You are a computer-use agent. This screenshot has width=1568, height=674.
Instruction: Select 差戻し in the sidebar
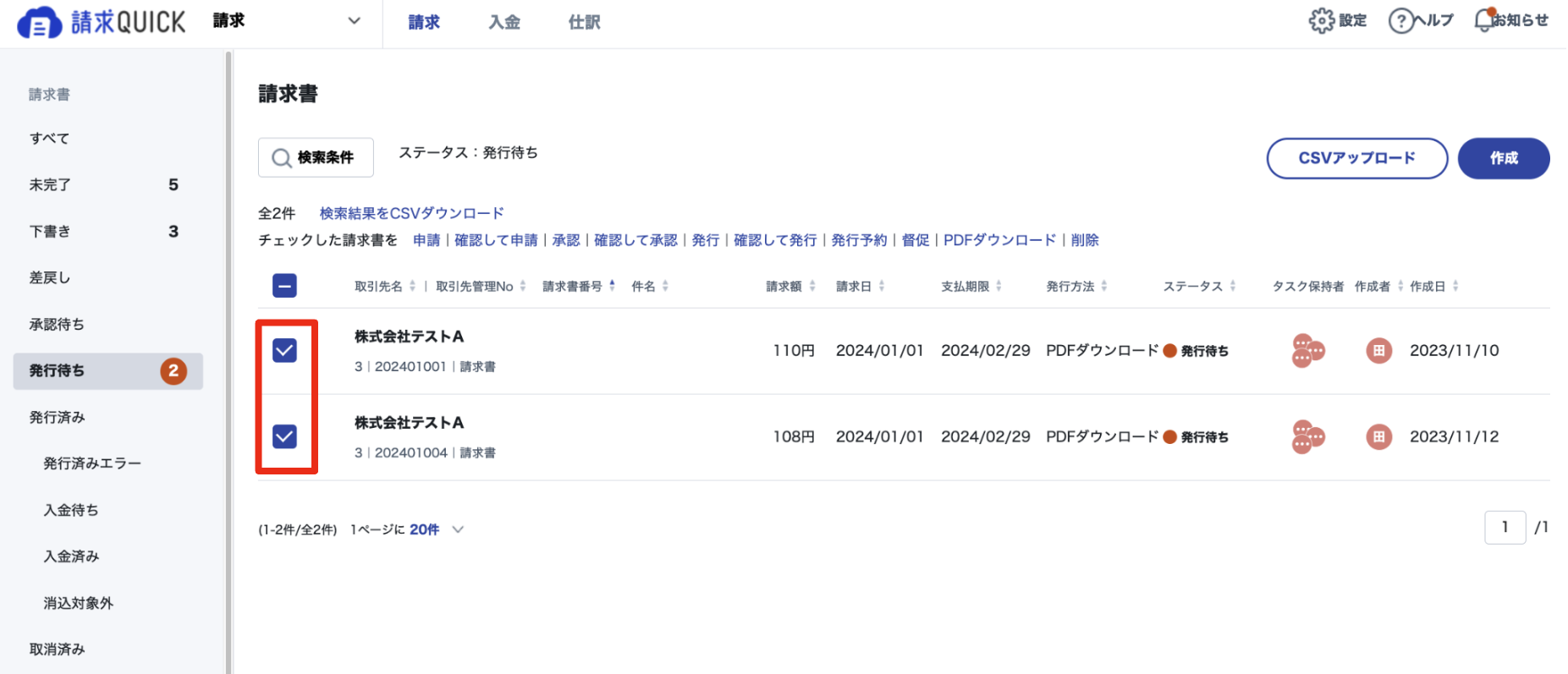pyautogui.click(x=108, y=278)
